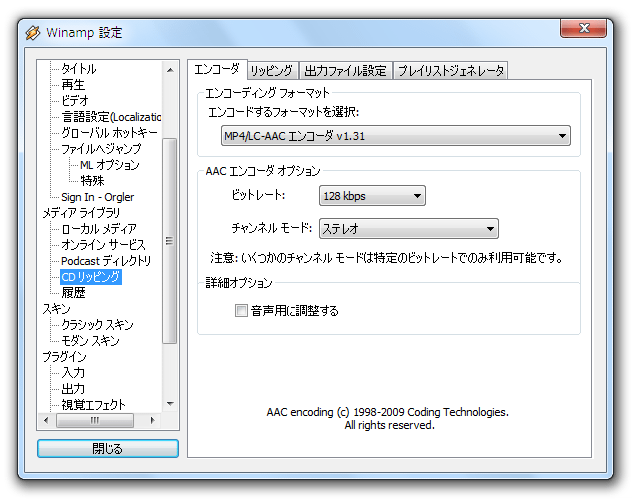The width and height of the screenshot is (634, 499).
Task: Select 視覚エフェクト tree item
Action: tap(93, 405)
